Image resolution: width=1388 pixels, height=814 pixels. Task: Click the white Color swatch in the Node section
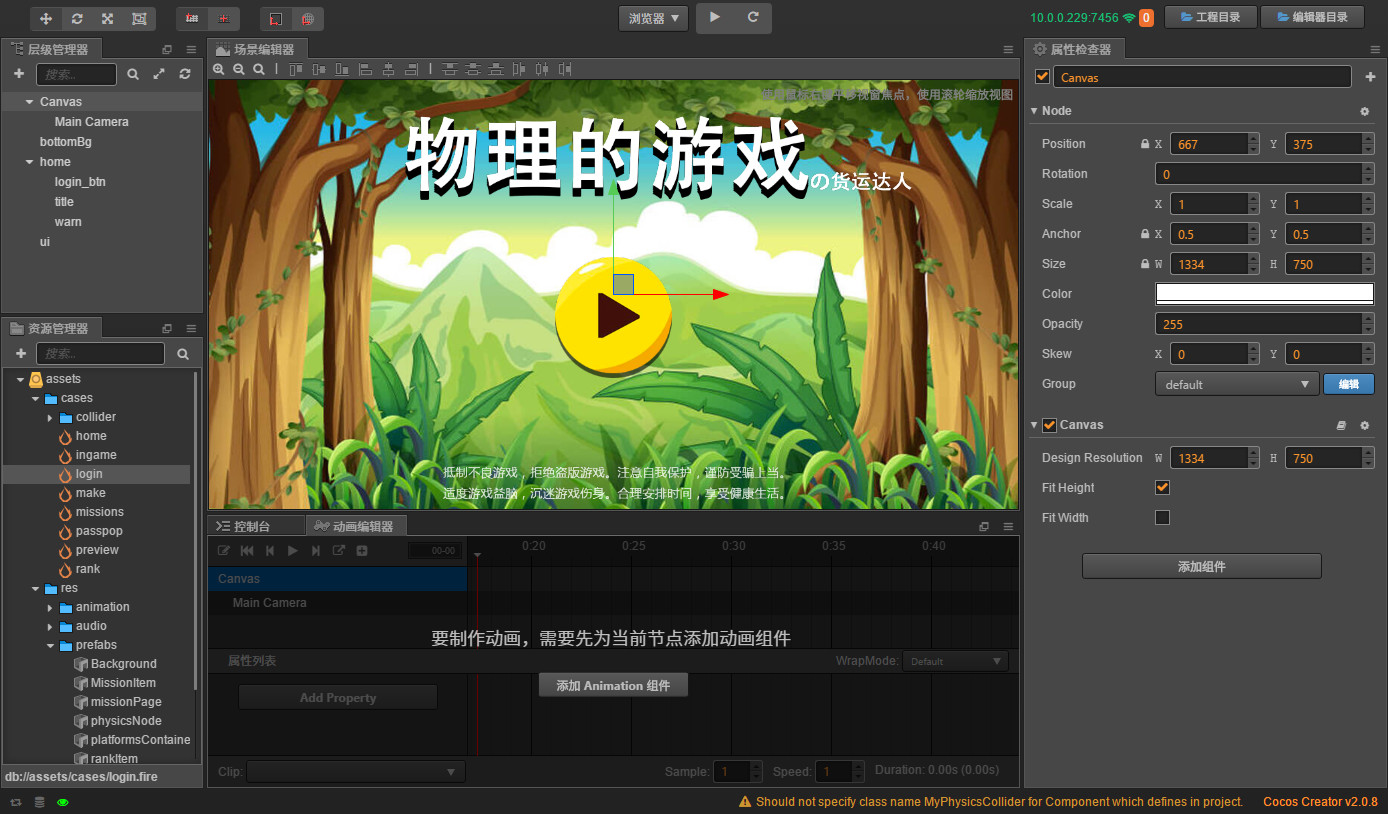tap(1264, 293)
